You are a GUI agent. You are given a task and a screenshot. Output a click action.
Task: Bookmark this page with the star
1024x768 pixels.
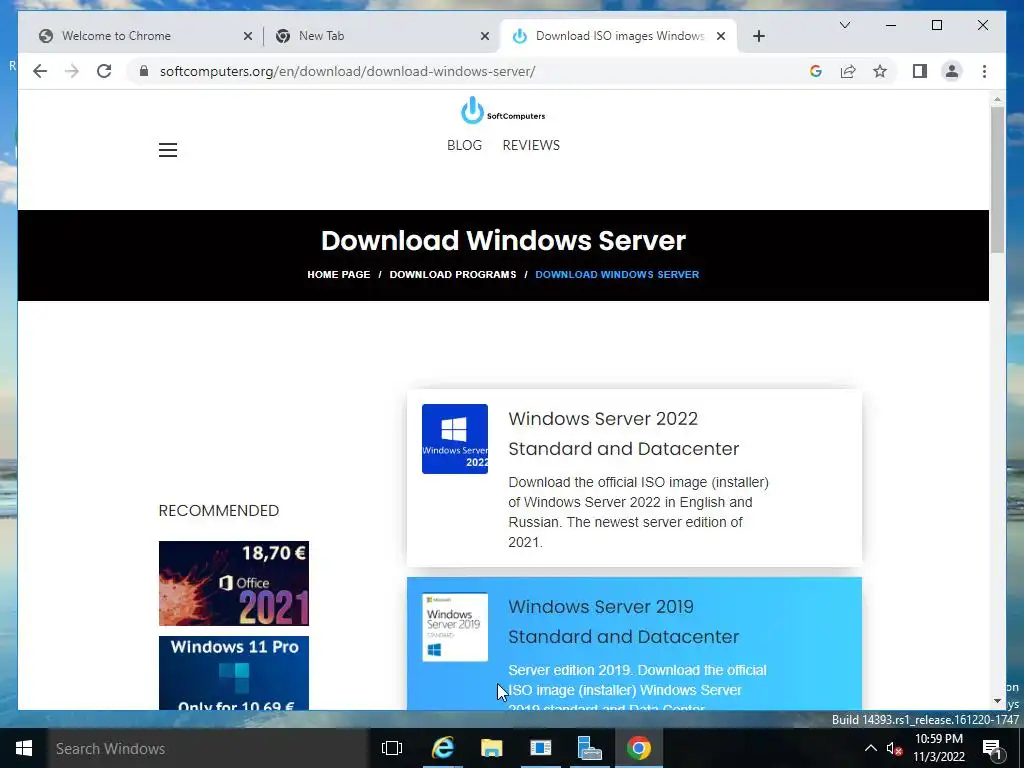880,71
